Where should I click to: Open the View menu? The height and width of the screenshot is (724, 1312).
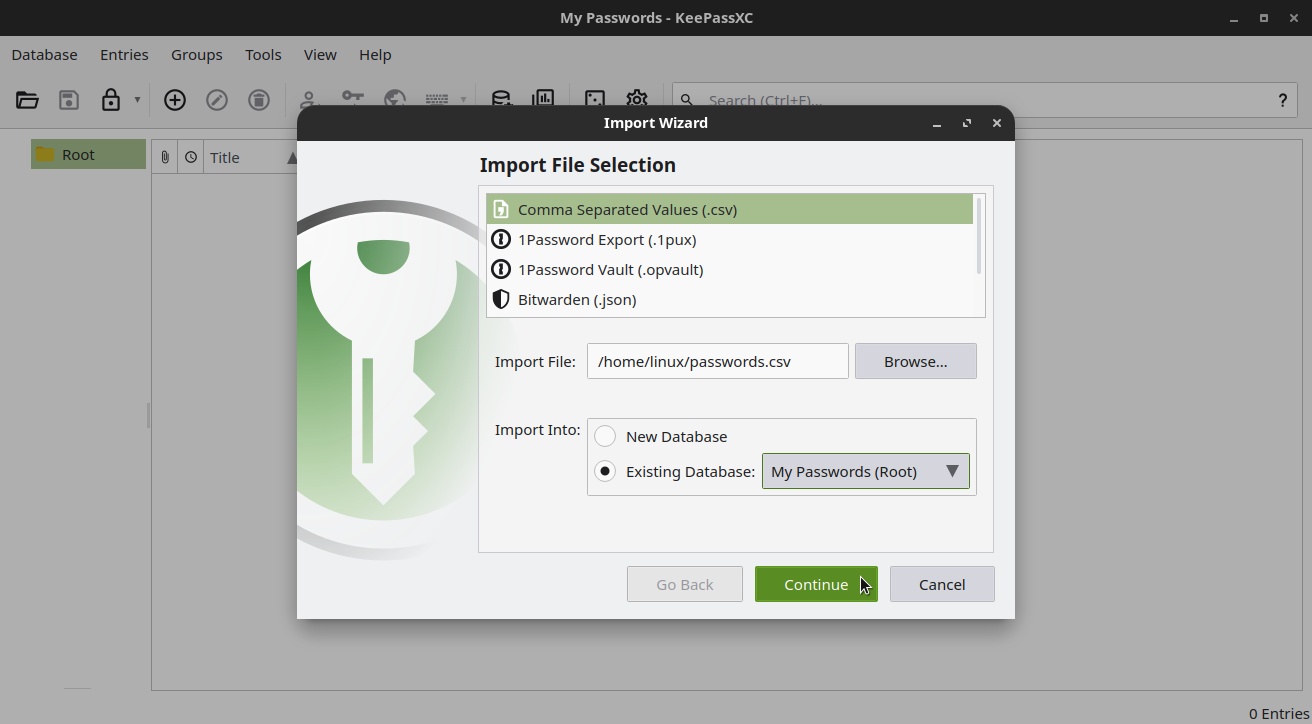pos(320,55)
